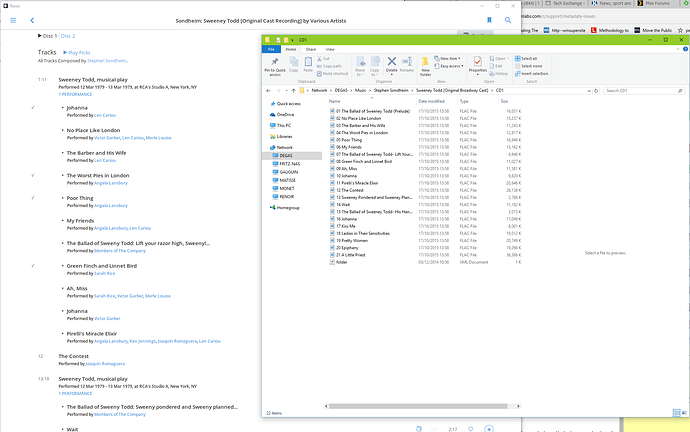Select Quick access in navigation pane

tap(288, 103)
